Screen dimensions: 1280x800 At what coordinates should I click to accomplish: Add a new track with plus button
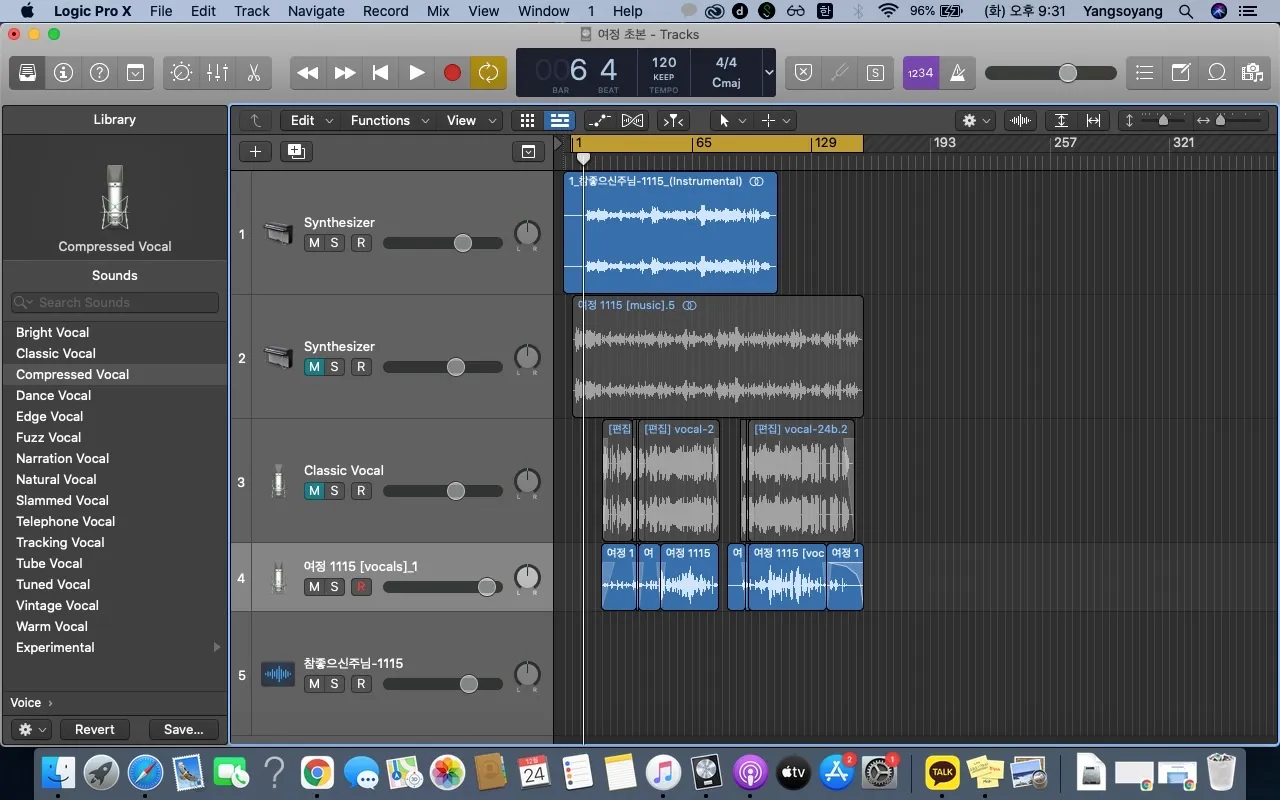coord(256,151)
